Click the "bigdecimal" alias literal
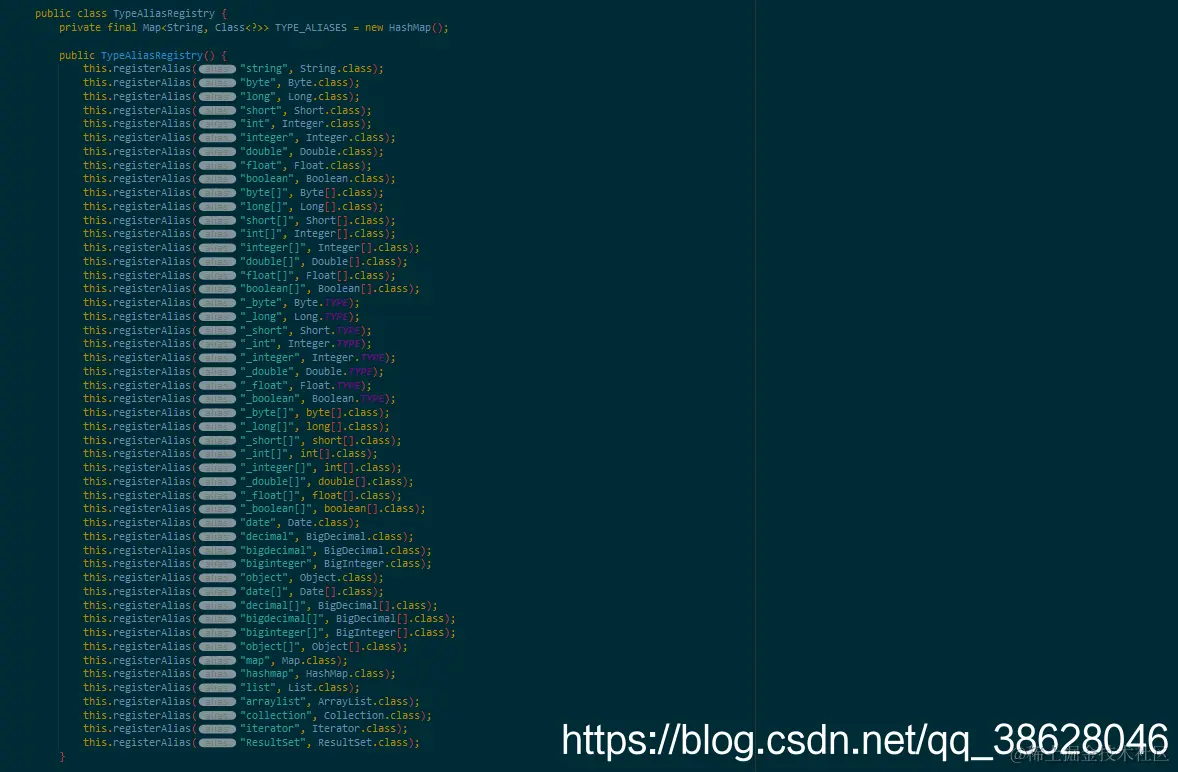The image size is (1178, 772). [276, 550]
